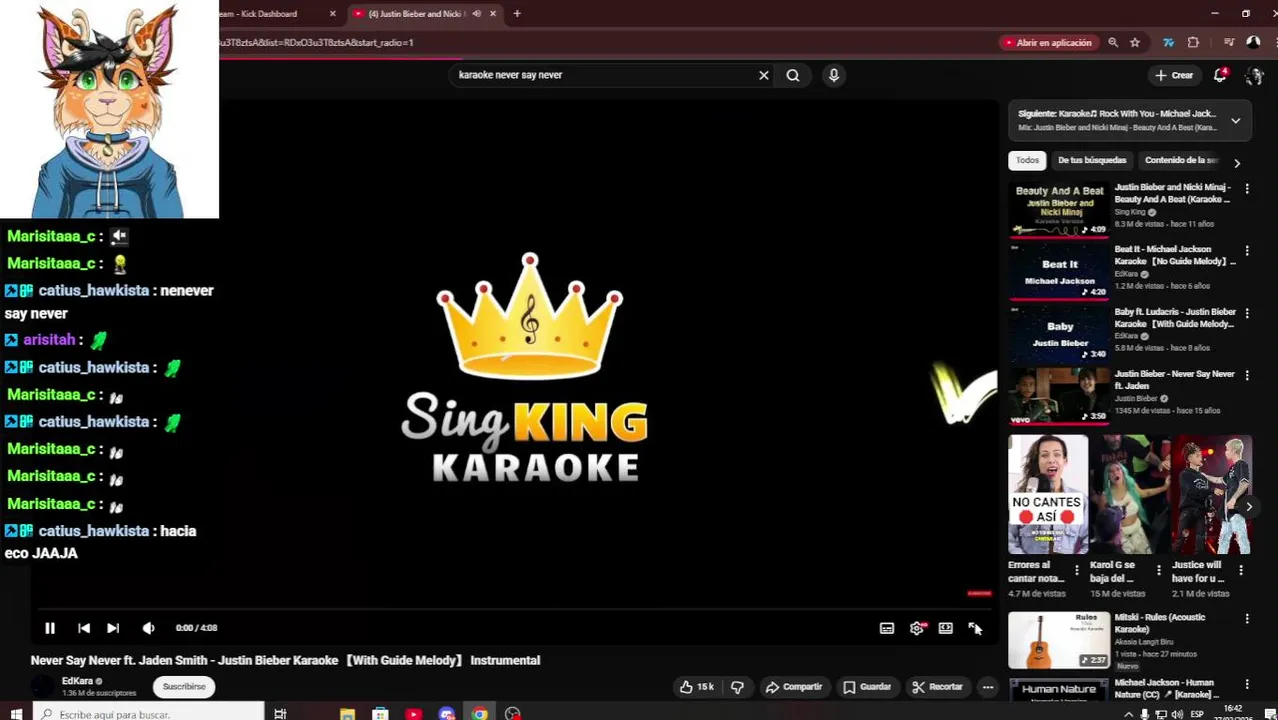1278x720 pixels.
Task: Skip to the next video
Action: click(113, 628)
